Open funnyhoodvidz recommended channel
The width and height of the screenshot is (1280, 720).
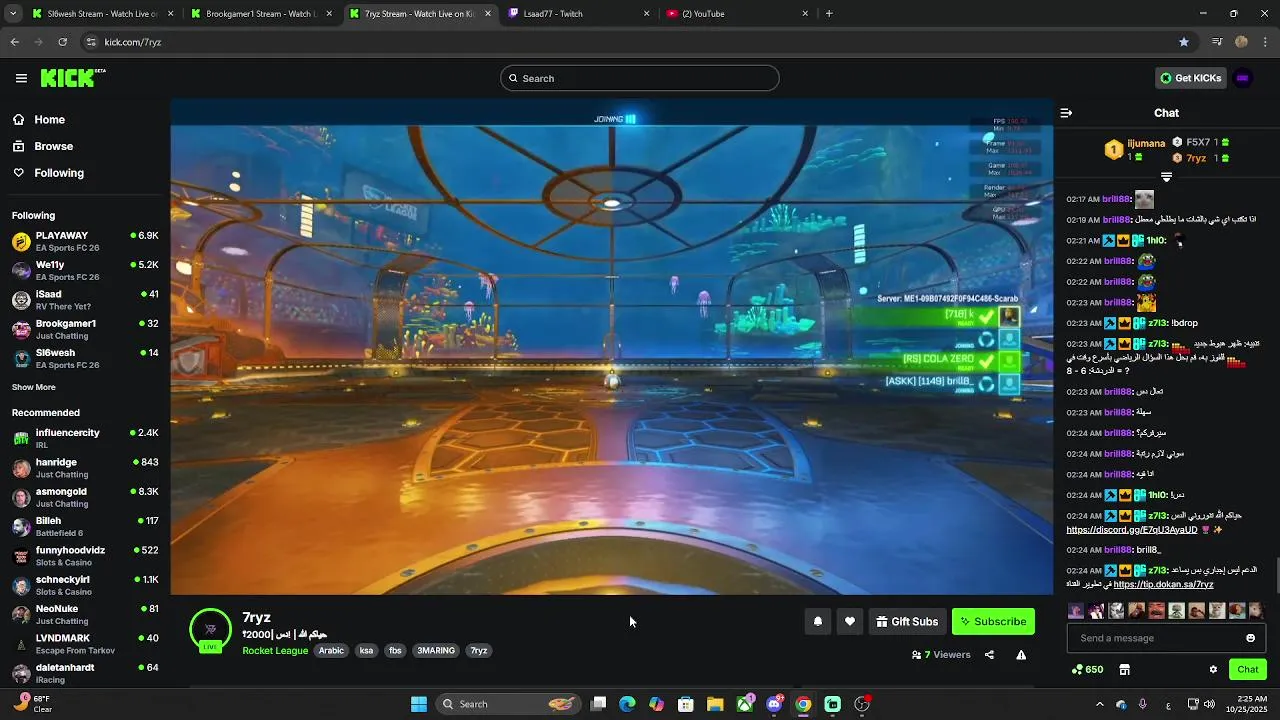point(85,556)
